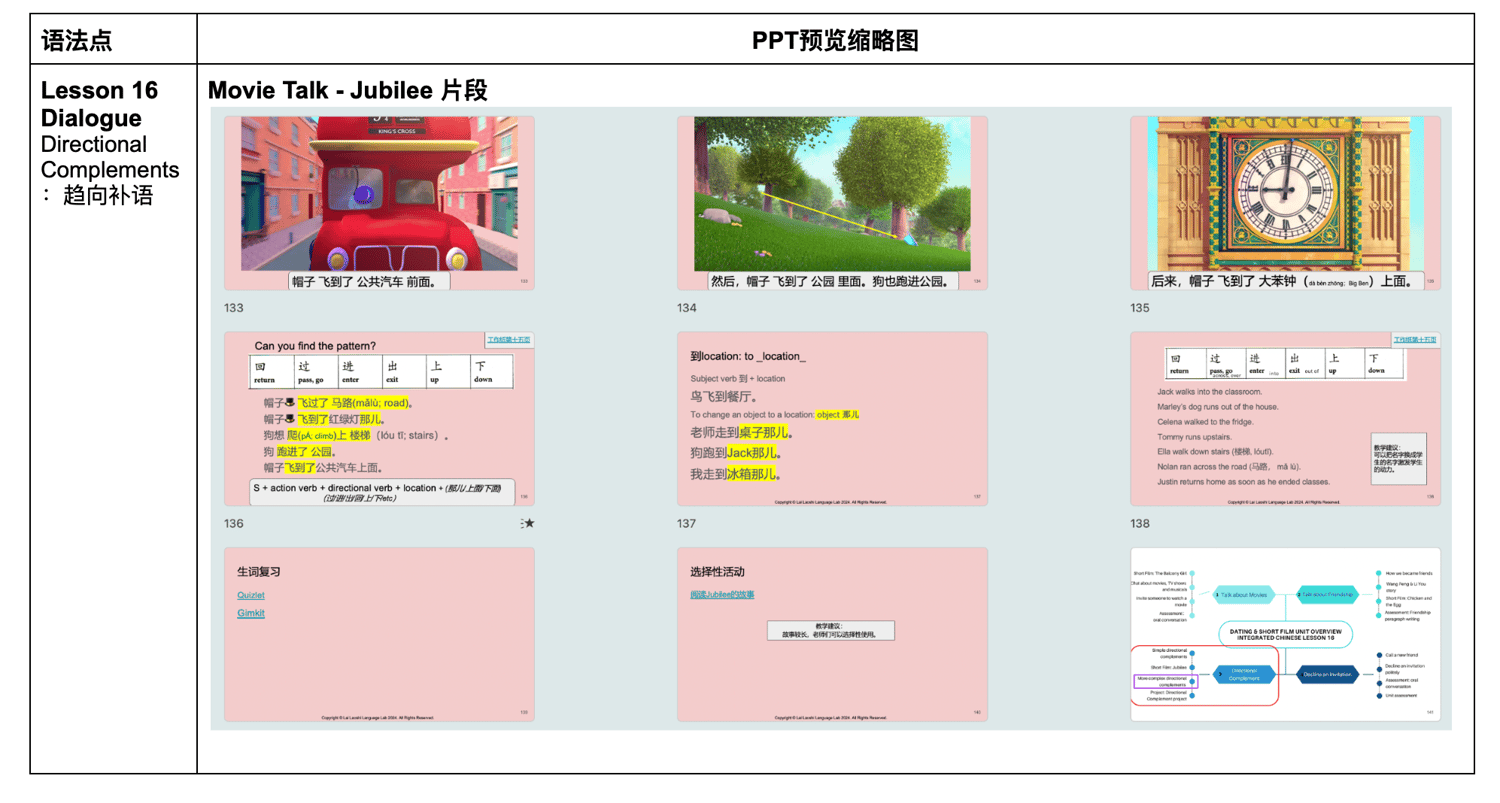Screen dimensions: 1500x803
Task: Click slide number 137 label
Action: (687, 524)
